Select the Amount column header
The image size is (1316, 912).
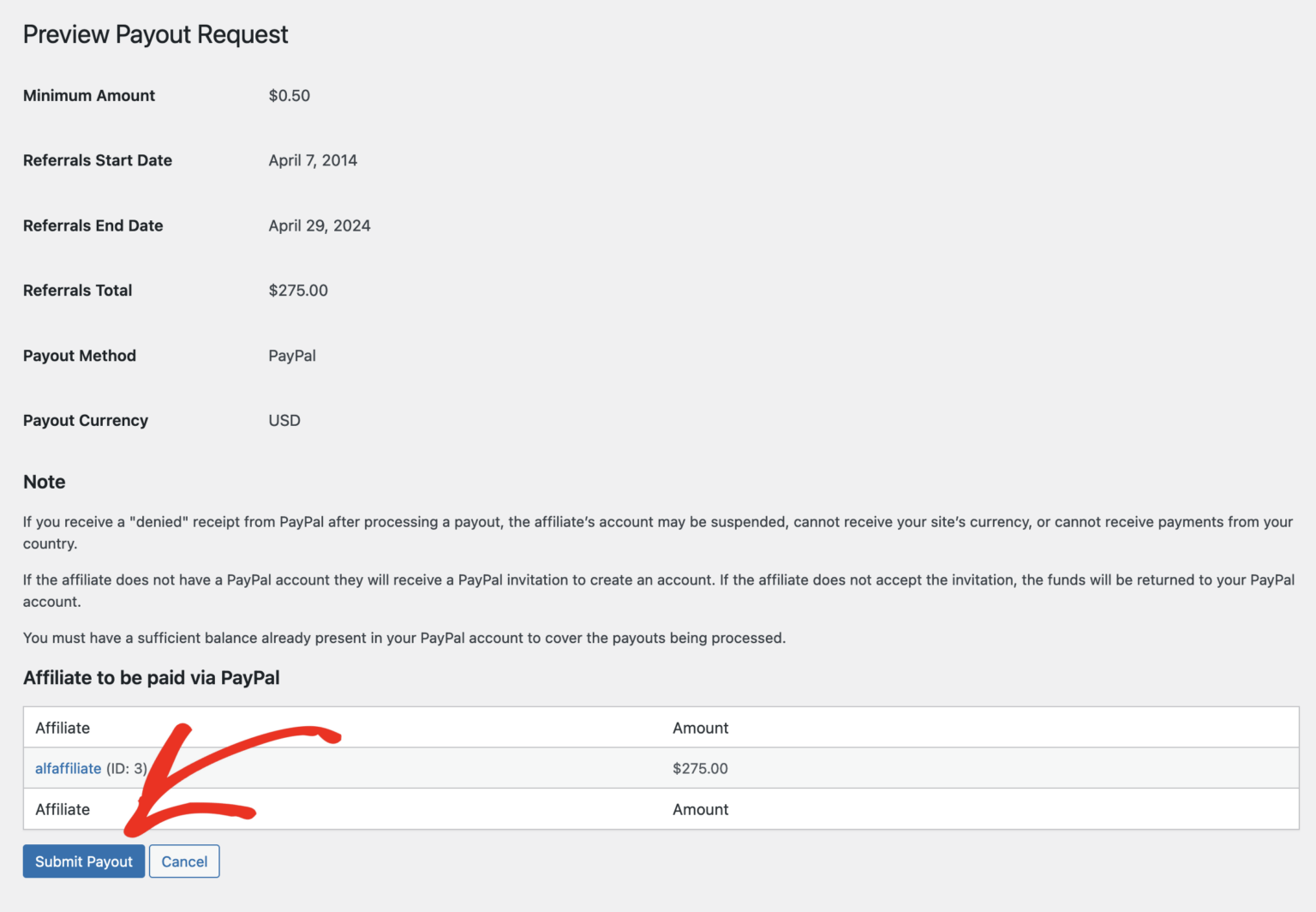(700, 727)
